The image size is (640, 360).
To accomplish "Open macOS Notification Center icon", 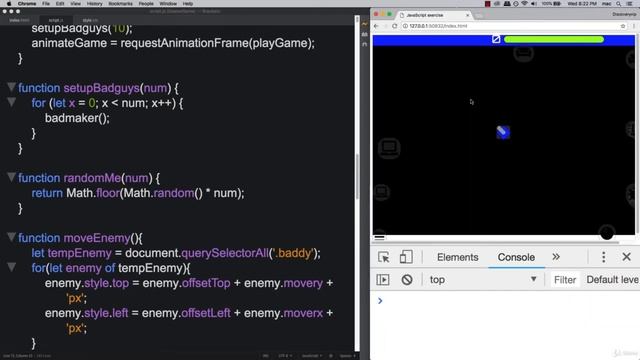I will click(630, 4).
